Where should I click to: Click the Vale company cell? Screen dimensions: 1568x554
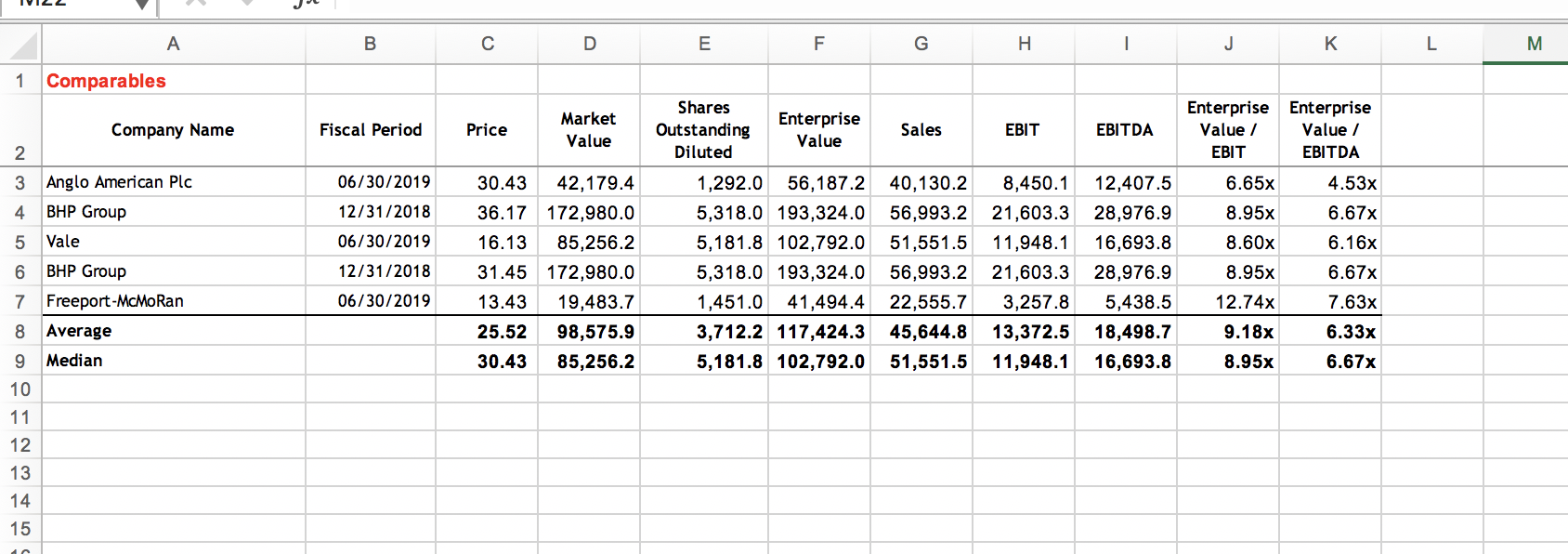pos(174,242)
